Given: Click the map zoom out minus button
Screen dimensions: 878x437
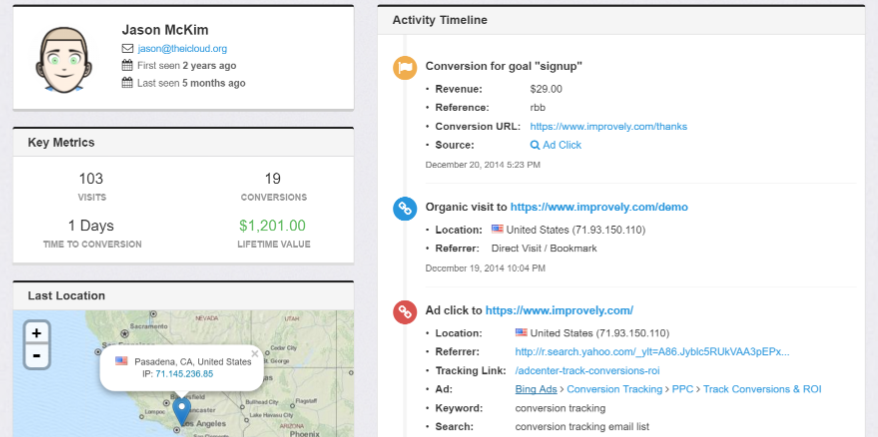Looking at the screenshot, I should tap(36, 356).
